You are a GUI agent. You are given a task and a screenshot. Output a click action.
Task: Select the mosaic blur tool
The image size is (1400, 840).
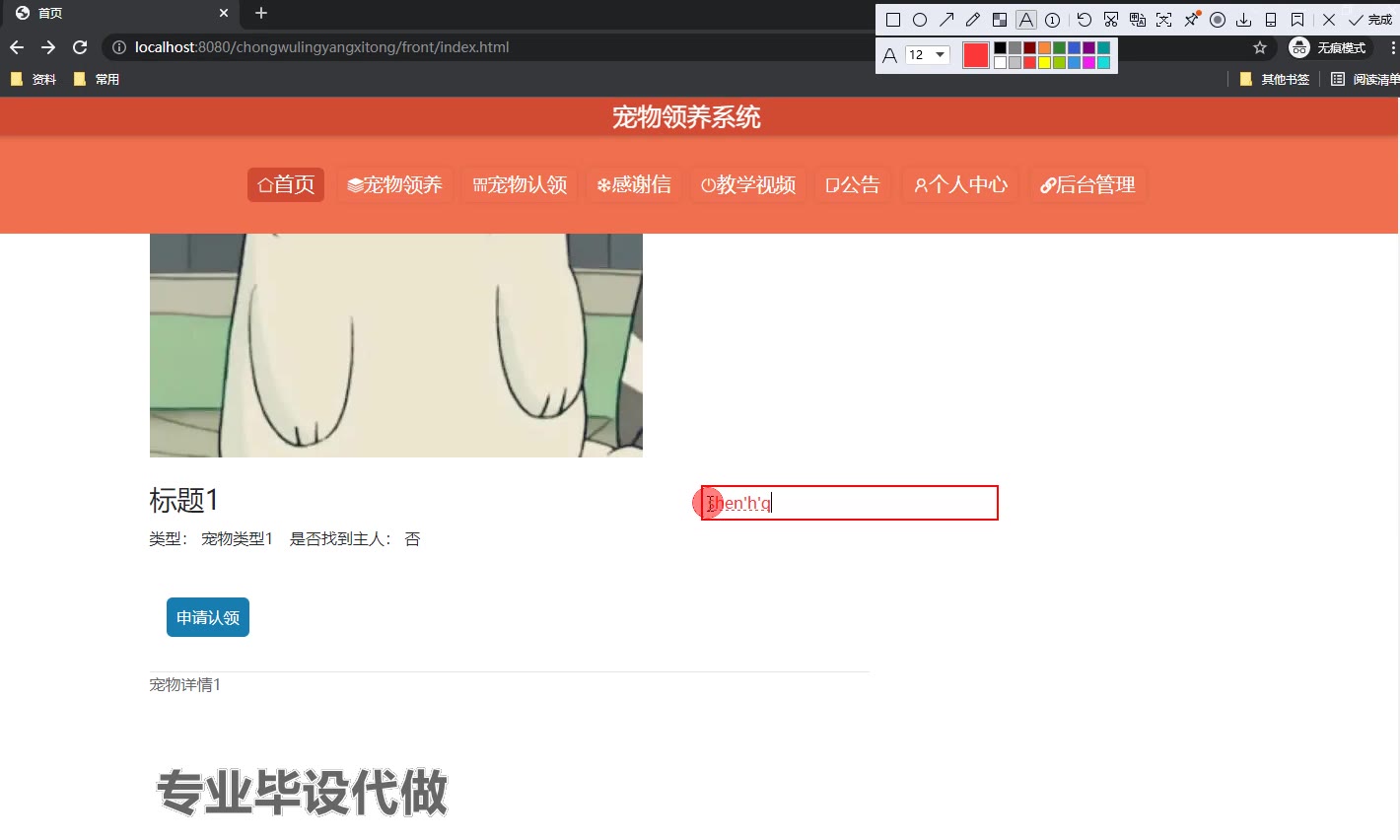[x=1000, y=20]
